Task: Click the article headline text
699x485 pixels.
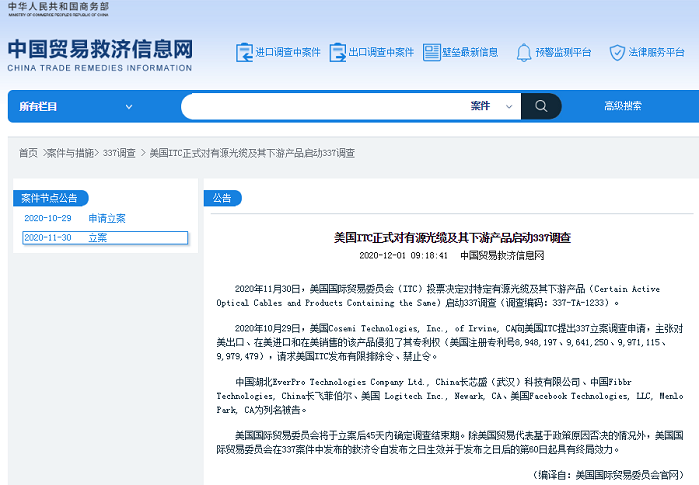Action: pyautogui.click(x=452, y=238)
